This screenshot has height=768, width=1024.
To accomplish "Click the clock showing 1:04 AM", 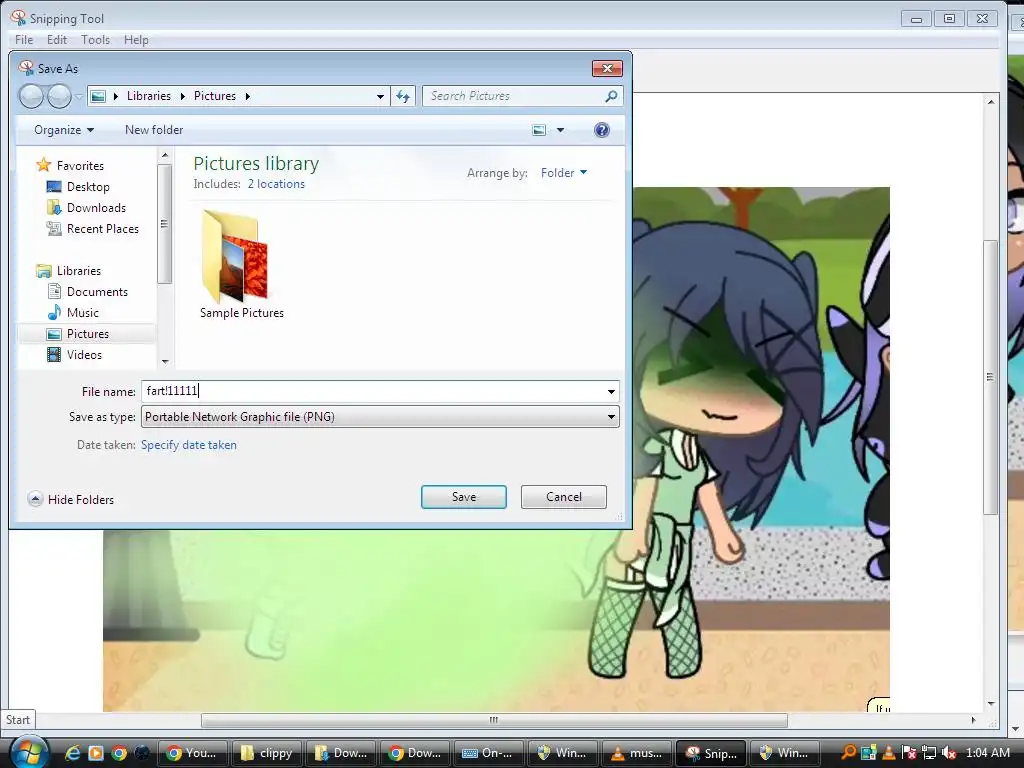I will [x=987, y=753].
